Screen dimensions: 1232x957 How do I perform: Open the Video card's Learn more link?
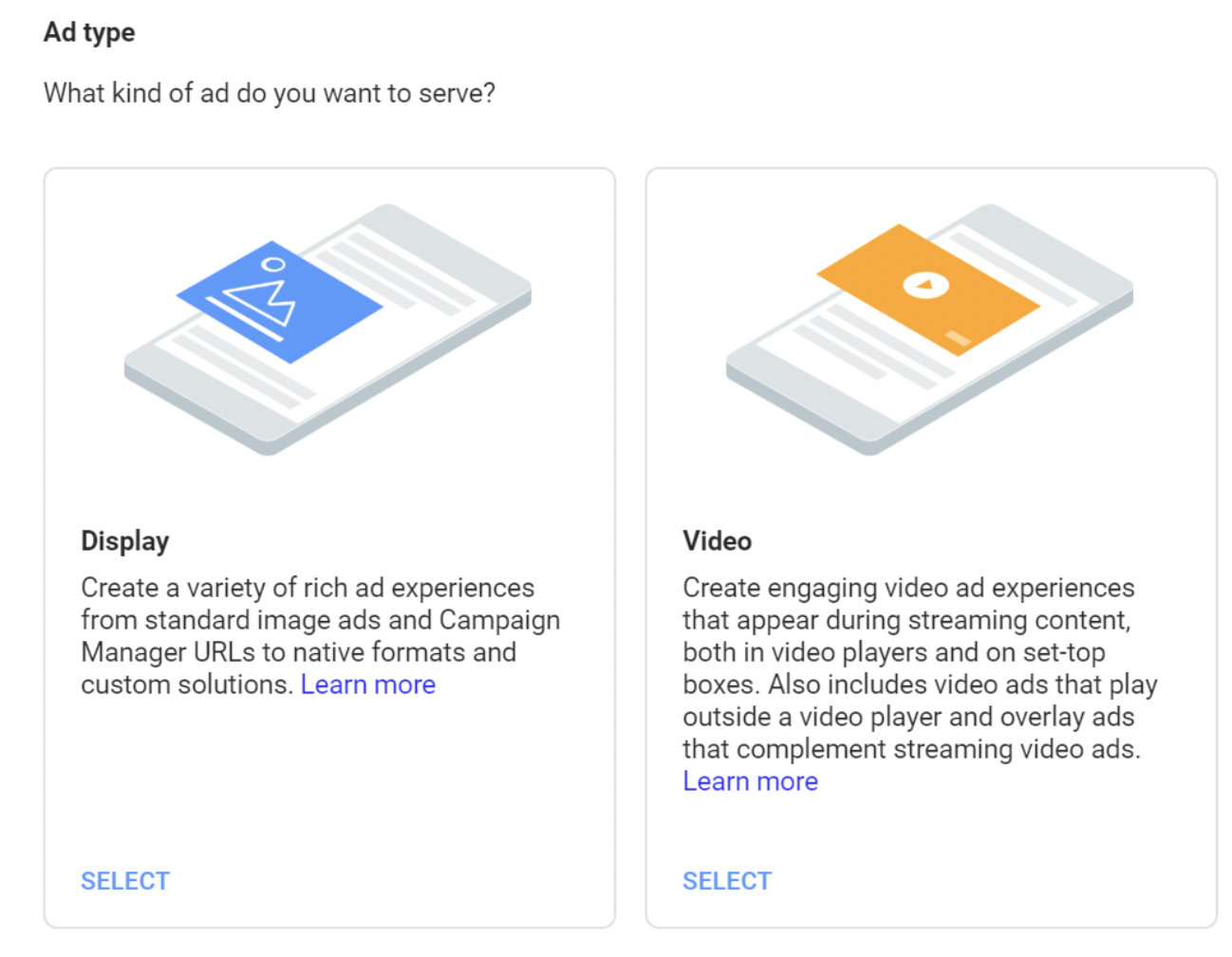pyautogui.click(x=750, y=780)
